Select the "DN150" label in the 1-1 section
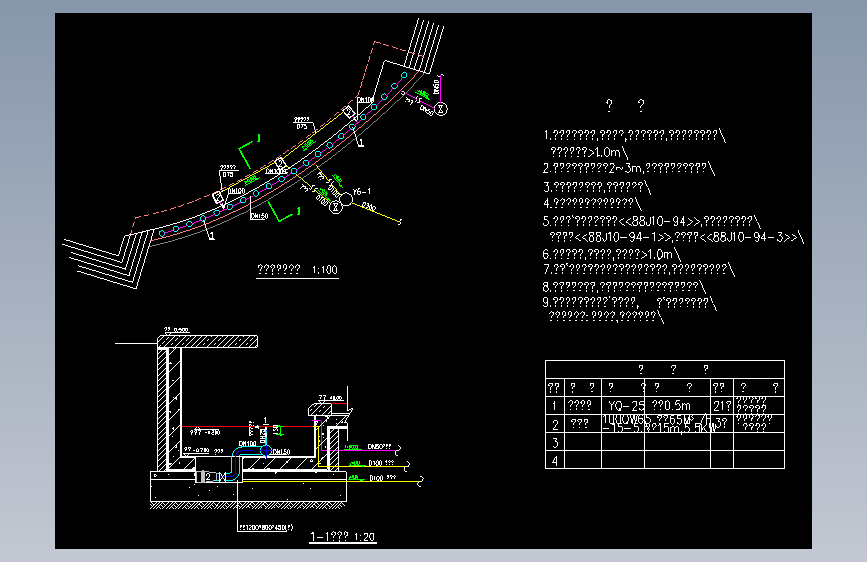 pos(281,452)
